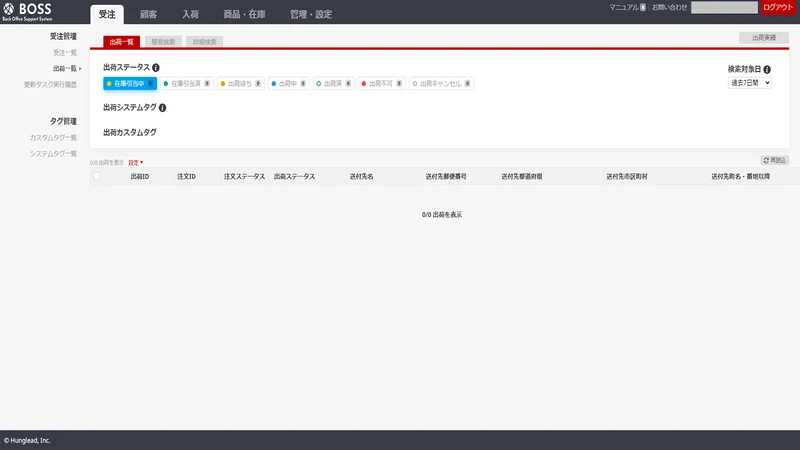
Task: Click the 送付先郵便番号 column header
Action: tap(446, 177)
